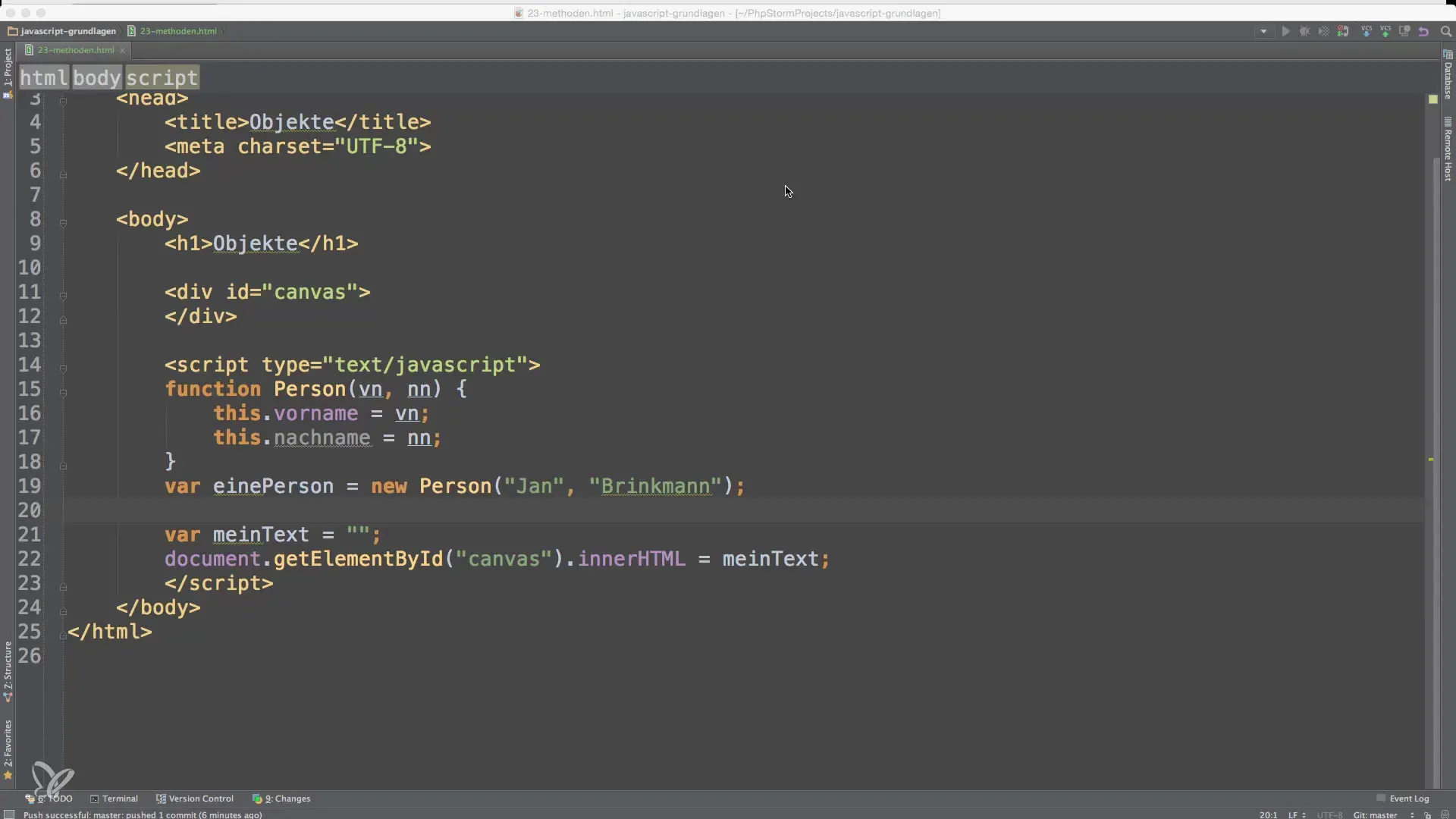This screenshot has width=1456, height=819.
Task: Collapse the head tag fold on line 3
Action: [63, 101]
